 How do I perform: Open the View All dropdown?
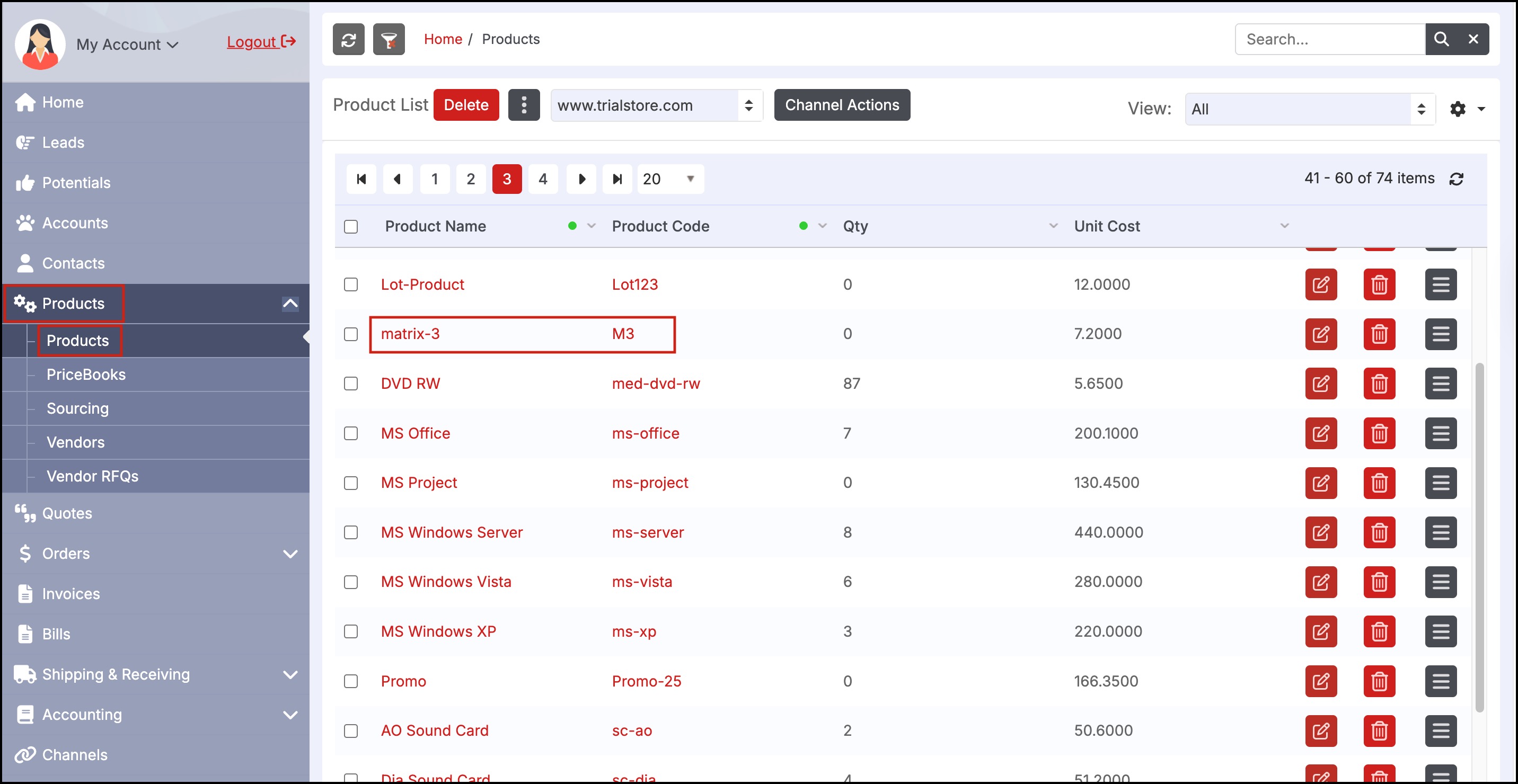(1309, 109)
